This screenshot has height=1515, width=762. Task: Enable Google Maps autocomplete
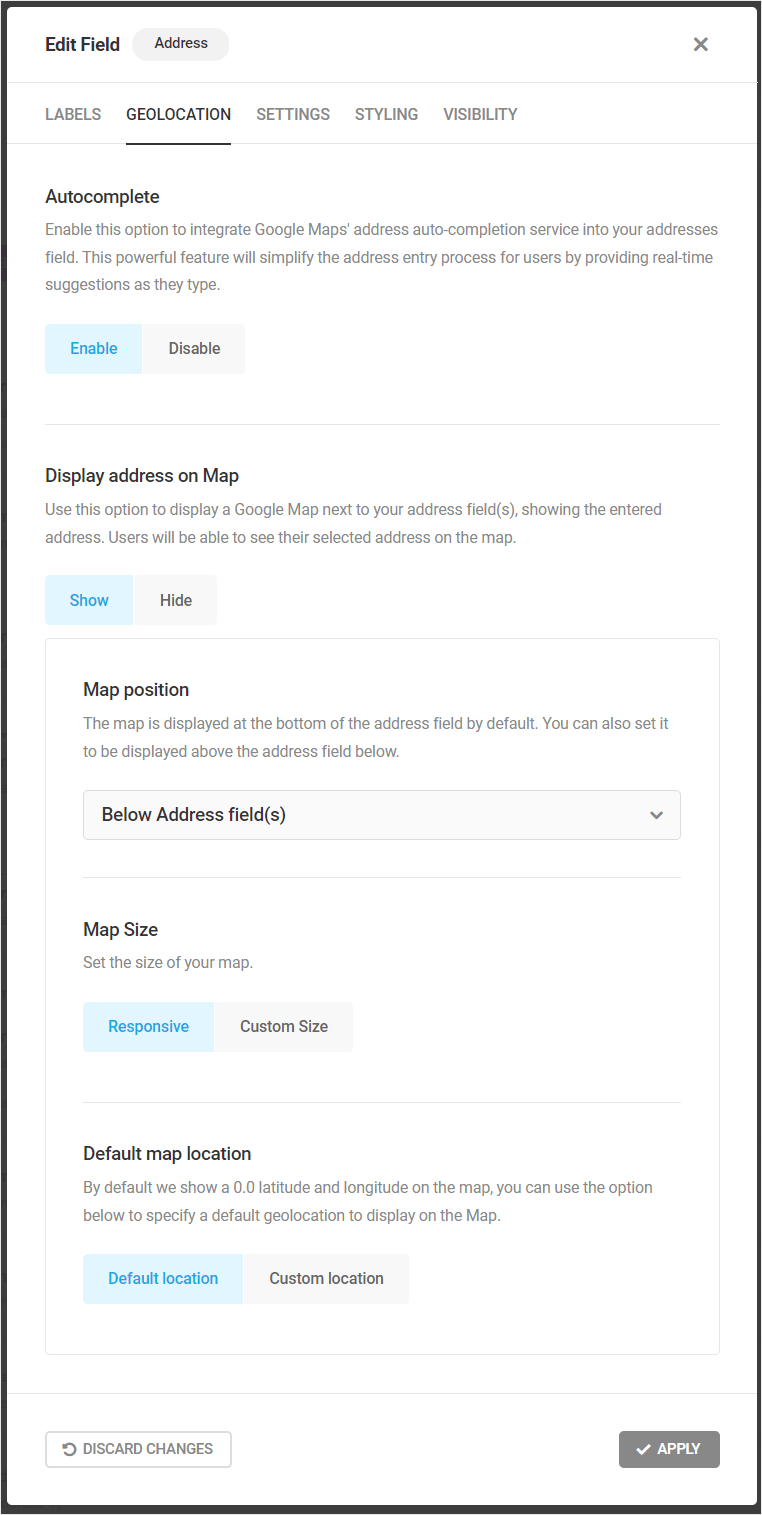(93, 348)
